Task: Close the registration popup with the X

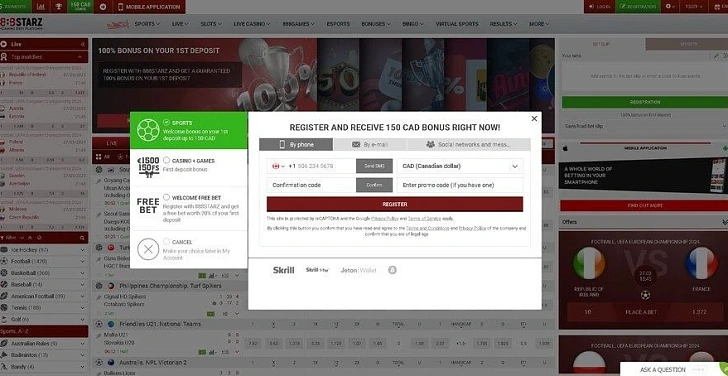Action: pos(534,118)
